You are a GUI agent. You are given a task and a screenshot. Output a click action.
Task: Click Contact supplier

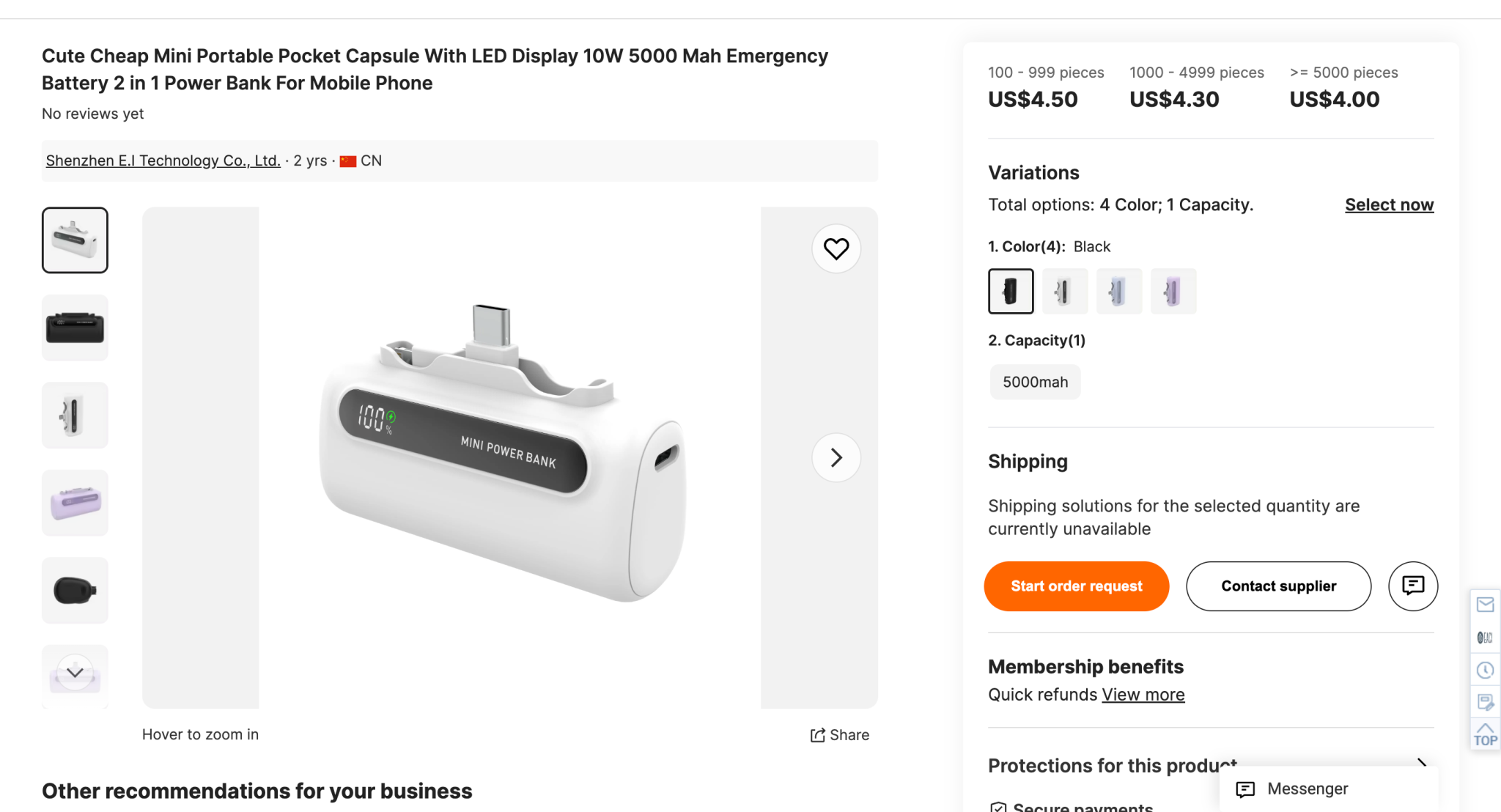click(x=1278, y=586)
